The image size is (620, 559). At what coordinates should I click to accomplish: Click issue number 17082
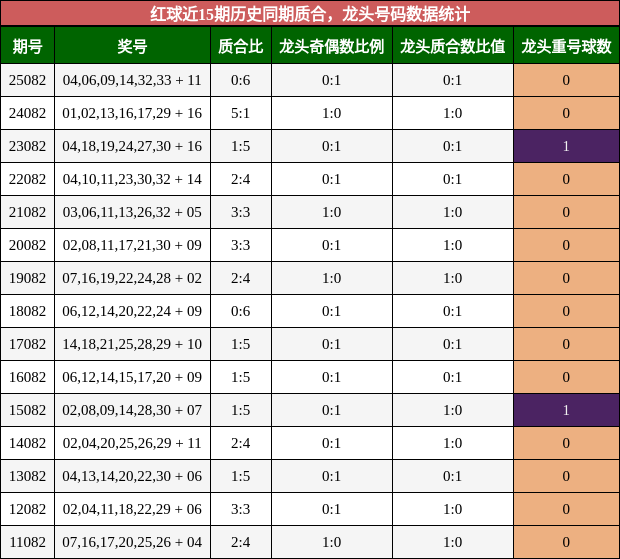pyautogui.click(x=27, y=344)
